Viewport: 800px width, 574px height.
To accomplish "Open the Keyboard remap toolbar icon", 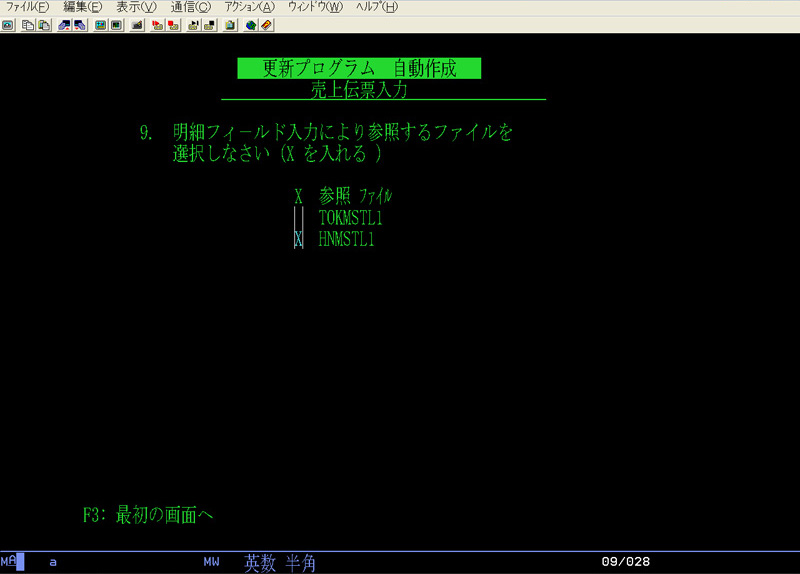I will (137, 25).
